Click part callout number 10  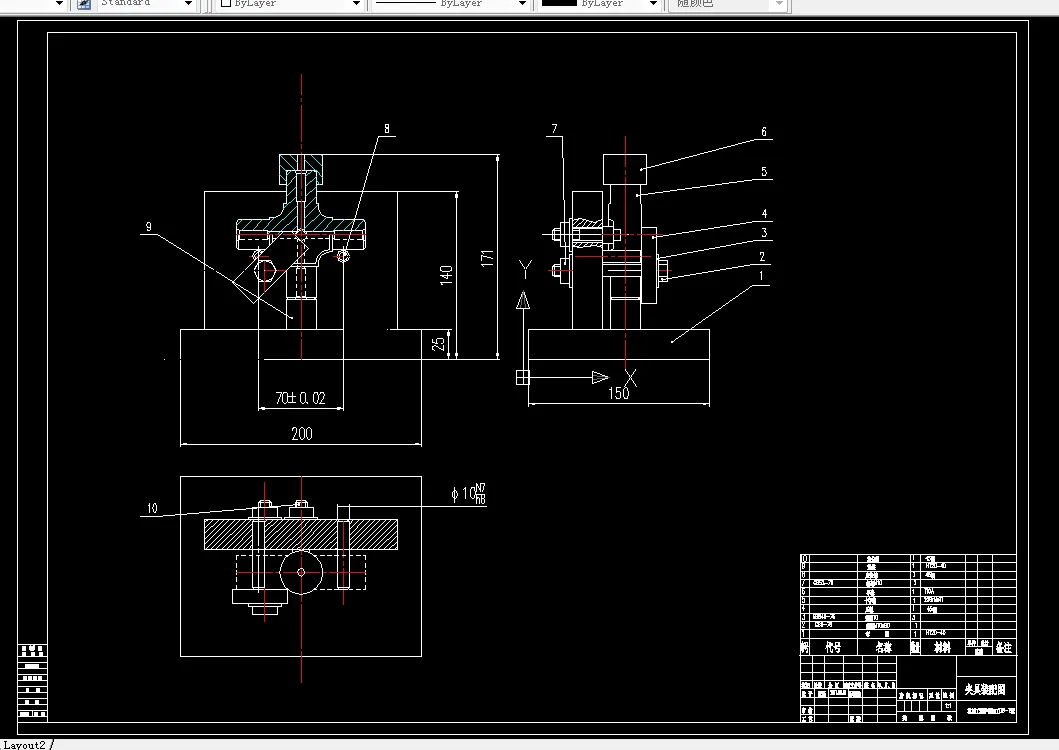tap(152, 508)
